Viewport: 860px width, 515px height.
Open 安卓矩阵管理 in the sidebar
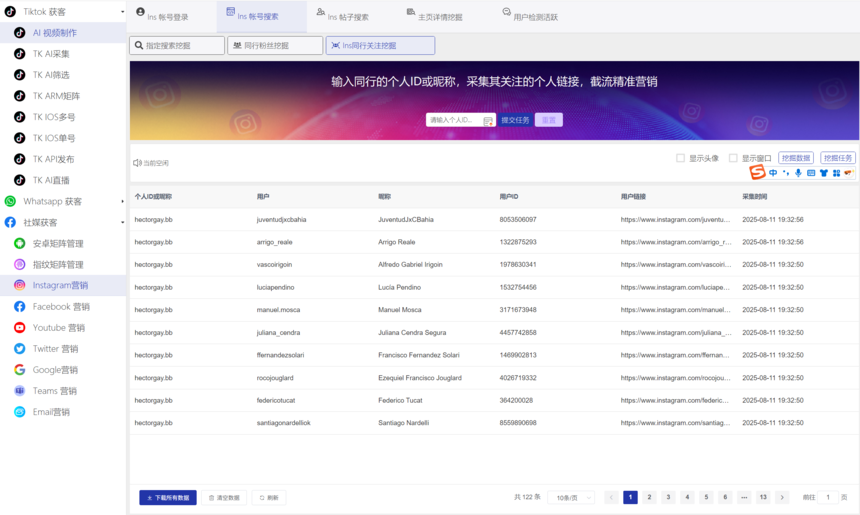point(57,244)
